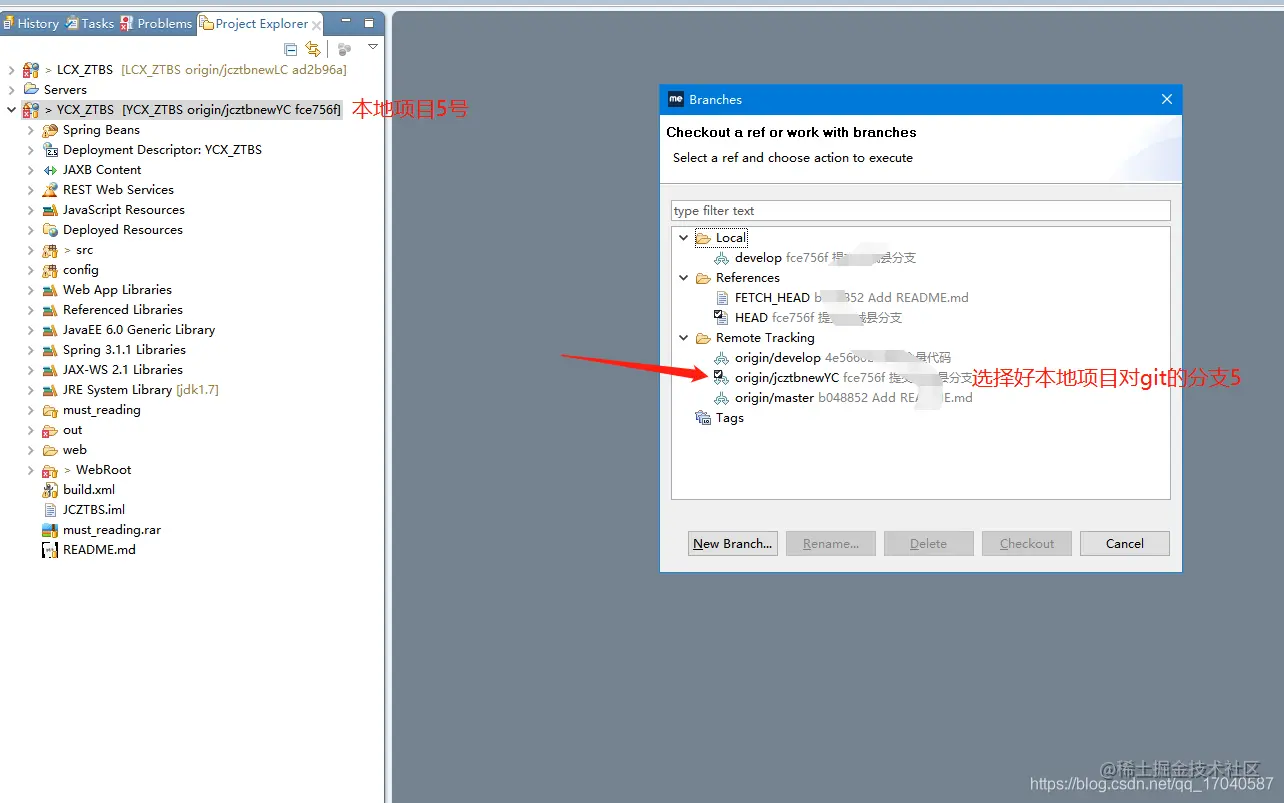This screenshot has height=803, width=1284.
Task: Collapse the Local branches folder
Action: [684, 238]
